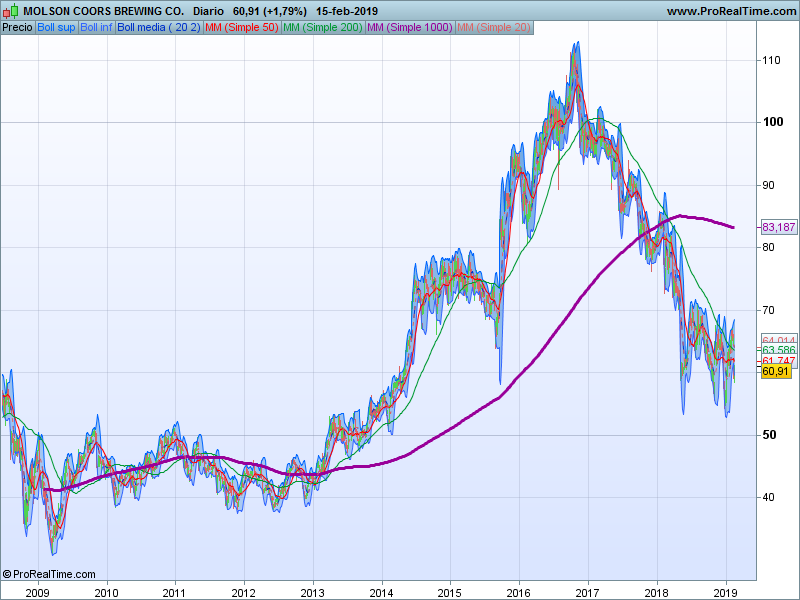The width and height of the screenshot is (800, 600).
Task: Click the 2017 year label on time axis
Action: coord(588,593)
